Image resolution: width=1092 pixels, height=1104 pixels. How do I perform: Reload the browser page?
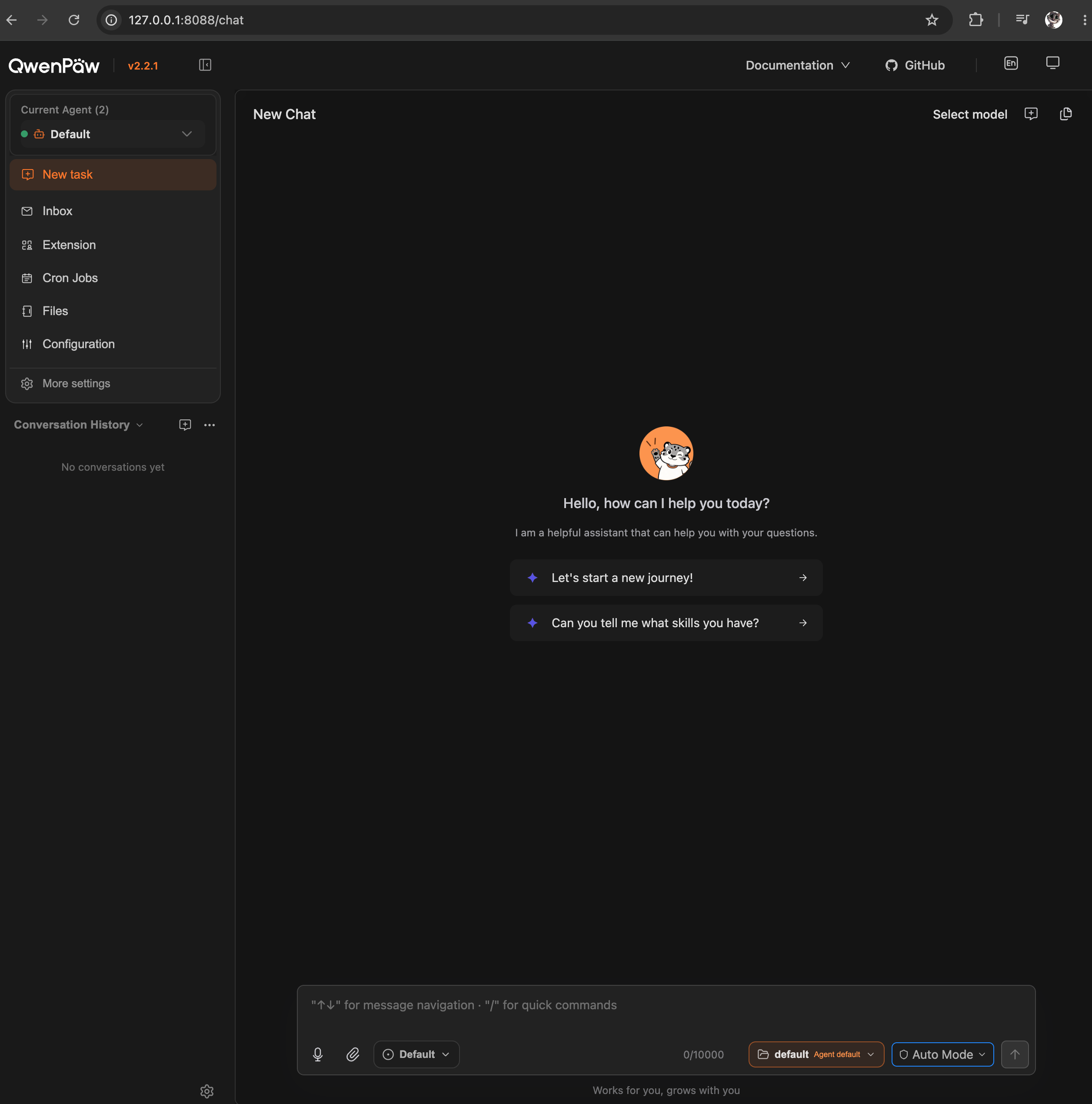click(74, 20)
